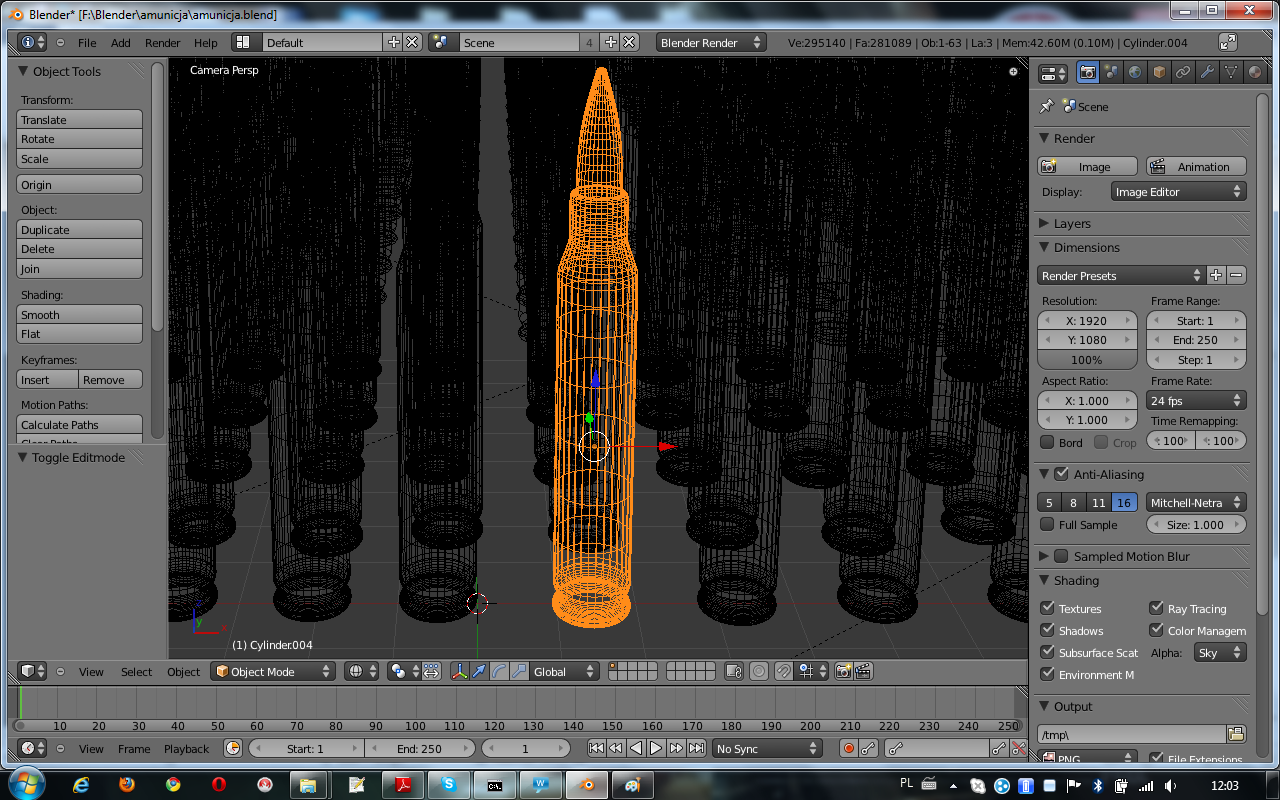This screenshot has height=800, width=1280.
Task: Click the Smooth shading button
Action: point(80,314)
